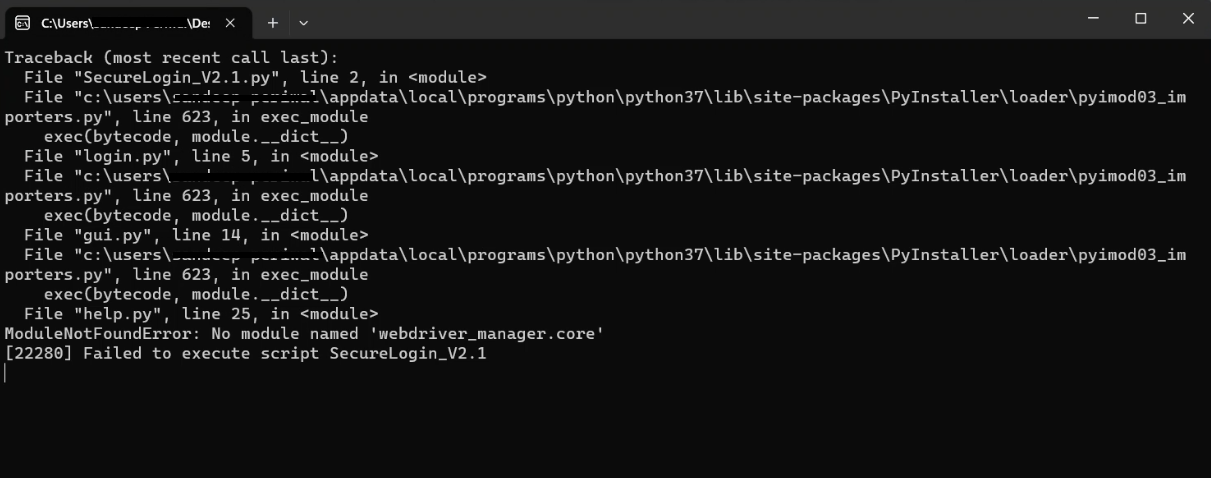Click the text cursor below the output

pyautogui.click(x=5, y=373)
